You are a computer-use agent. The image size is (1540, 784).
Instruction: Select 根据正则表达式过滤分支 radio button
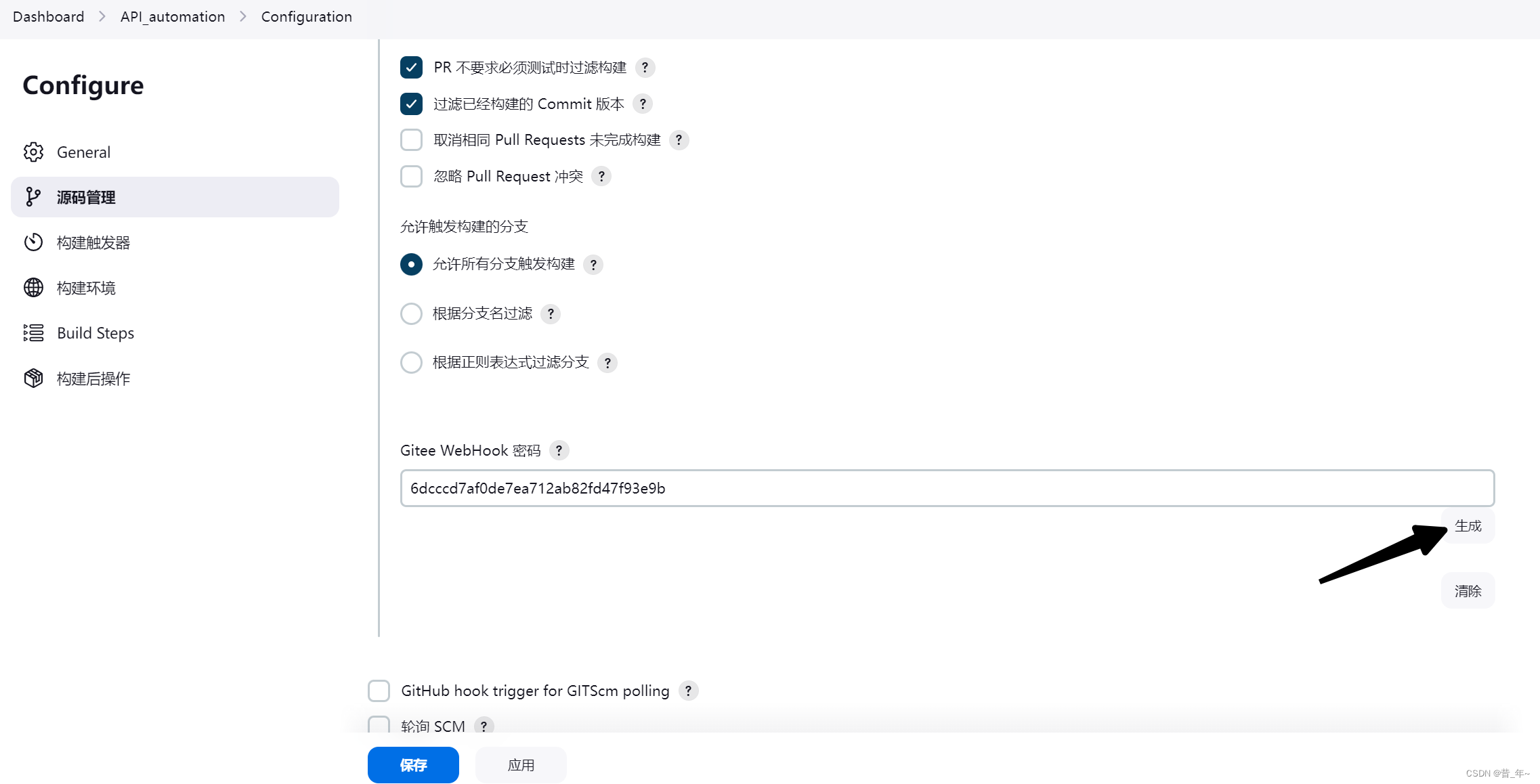411,363
